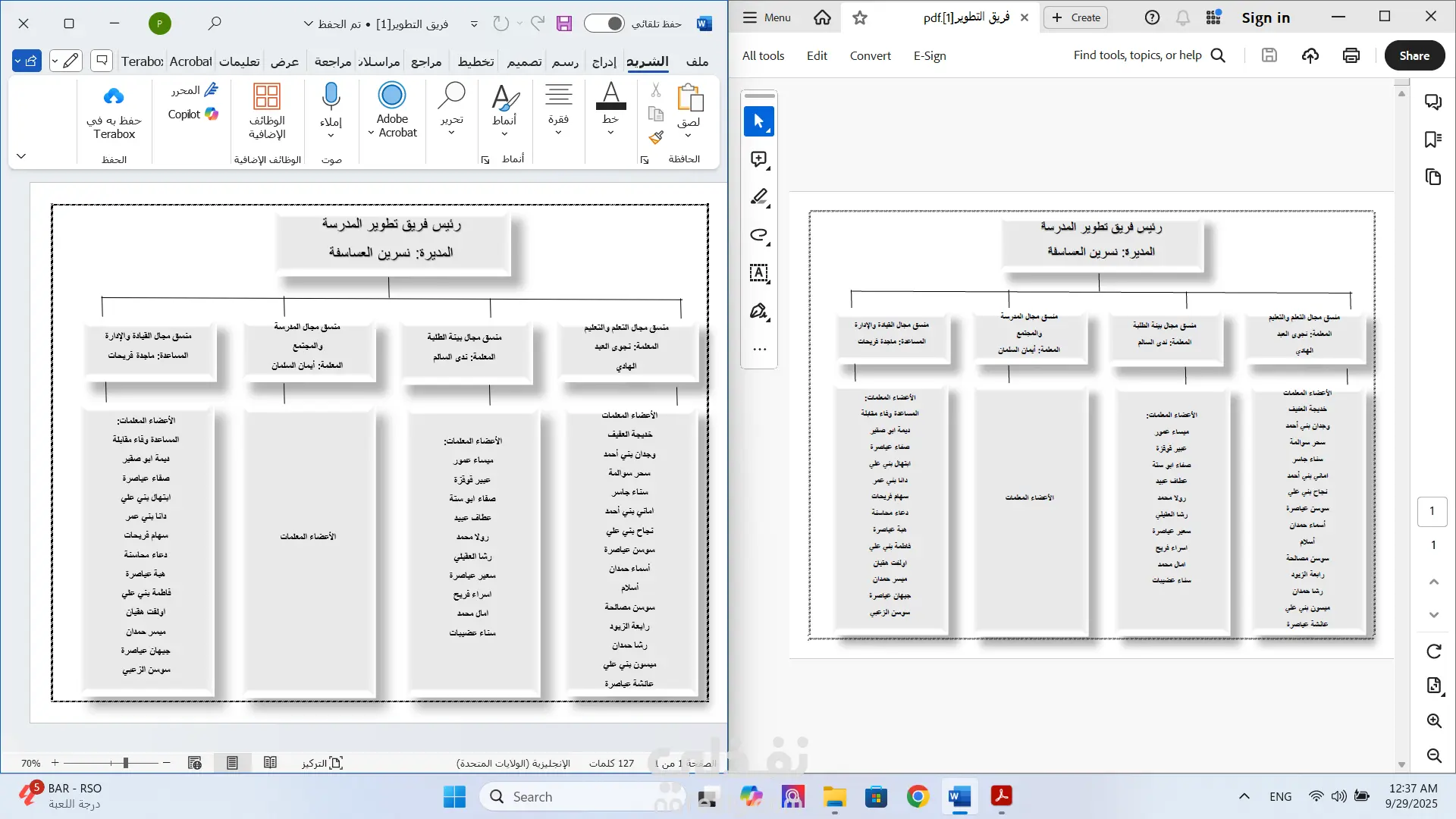This screenshot has width=1456, height=819.
Task: Toggle Word Focus mode in status bar
Action: coord(322,763)
